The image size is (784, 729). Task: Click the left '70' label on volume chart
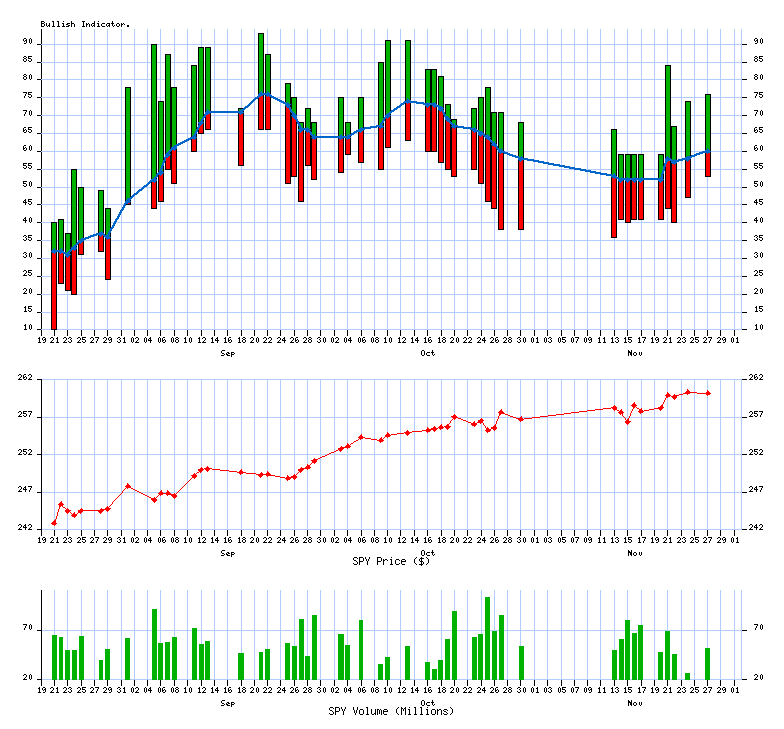tap(29, 629)
